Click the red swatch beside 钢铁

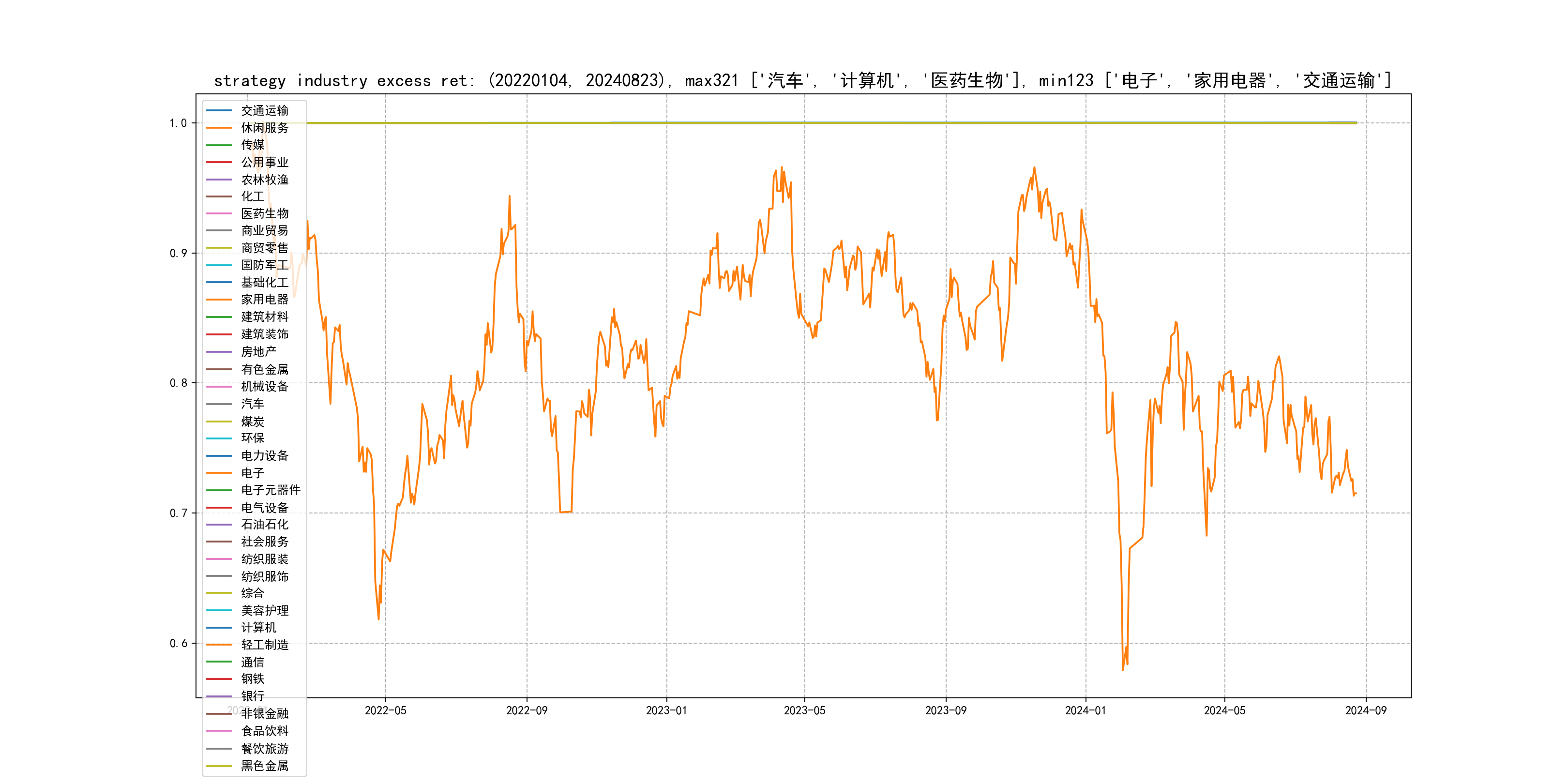tap(219, 678)
